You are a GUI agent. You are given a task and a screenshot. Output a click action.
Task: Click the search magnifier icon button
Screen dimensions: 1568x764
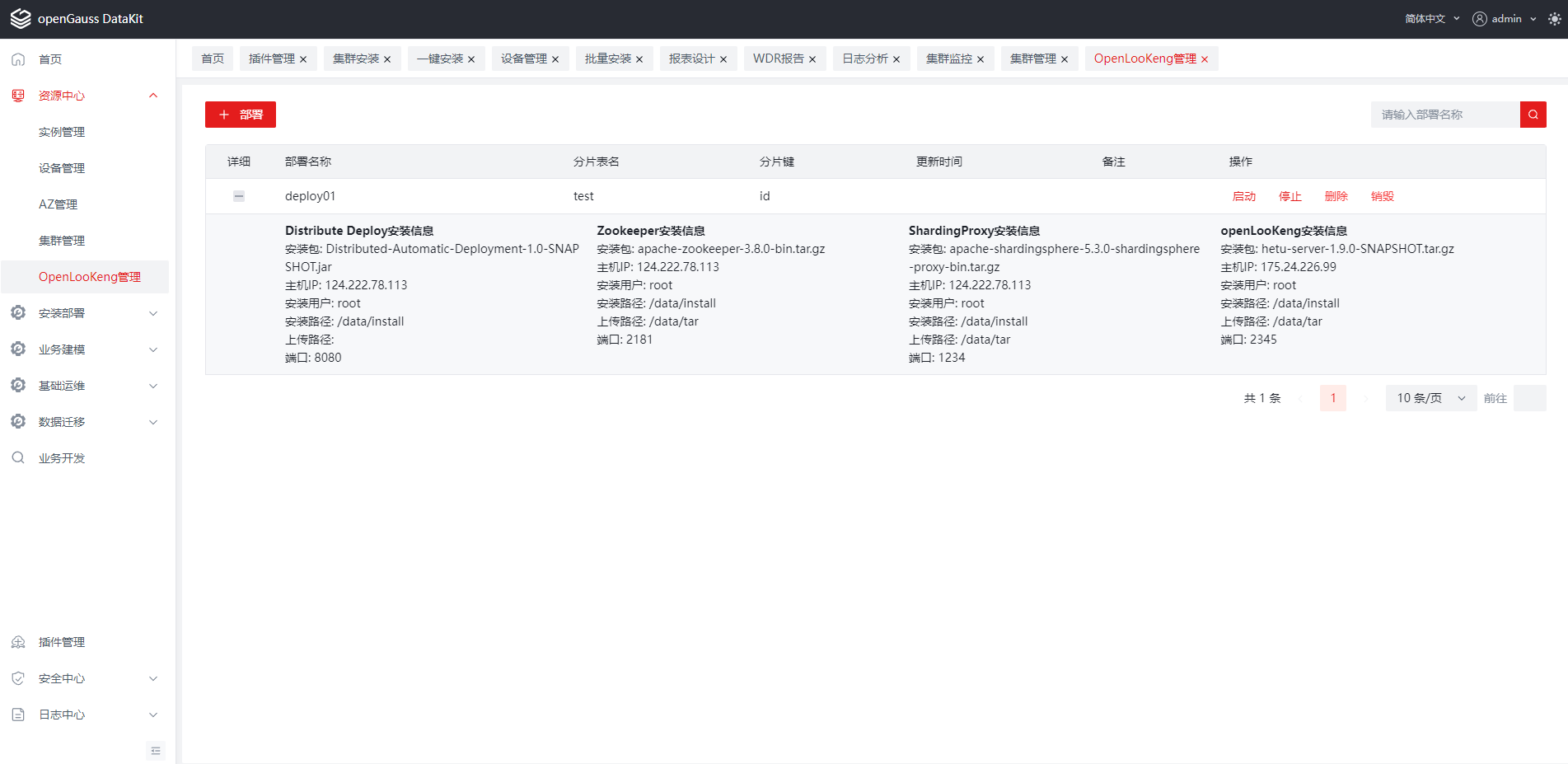[1533, 115]
